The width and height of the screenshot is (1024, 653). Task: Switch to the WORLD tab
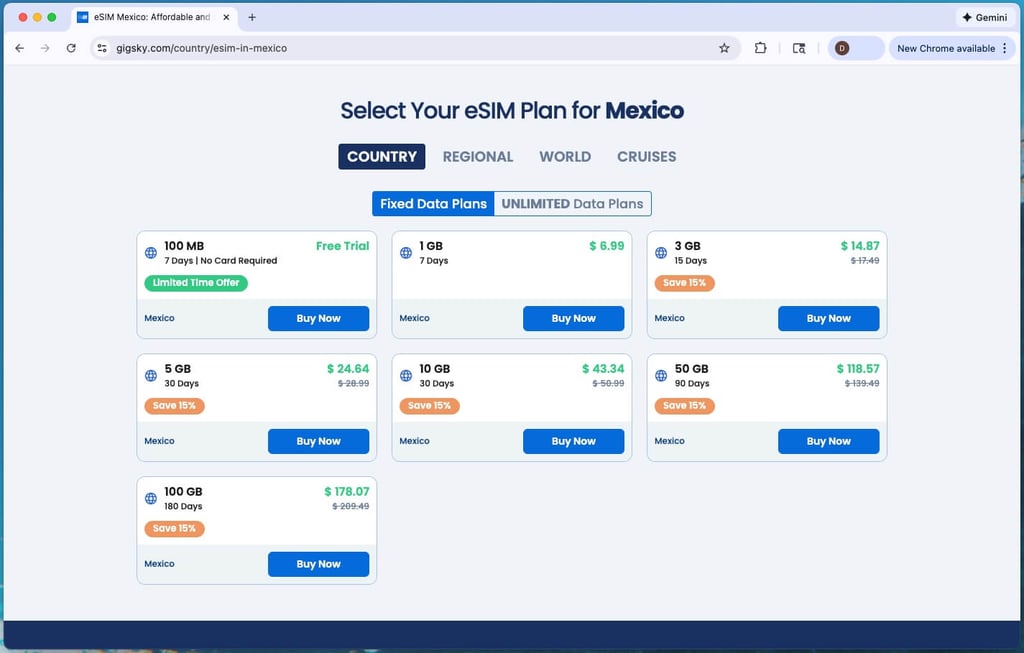click(565, 157)
